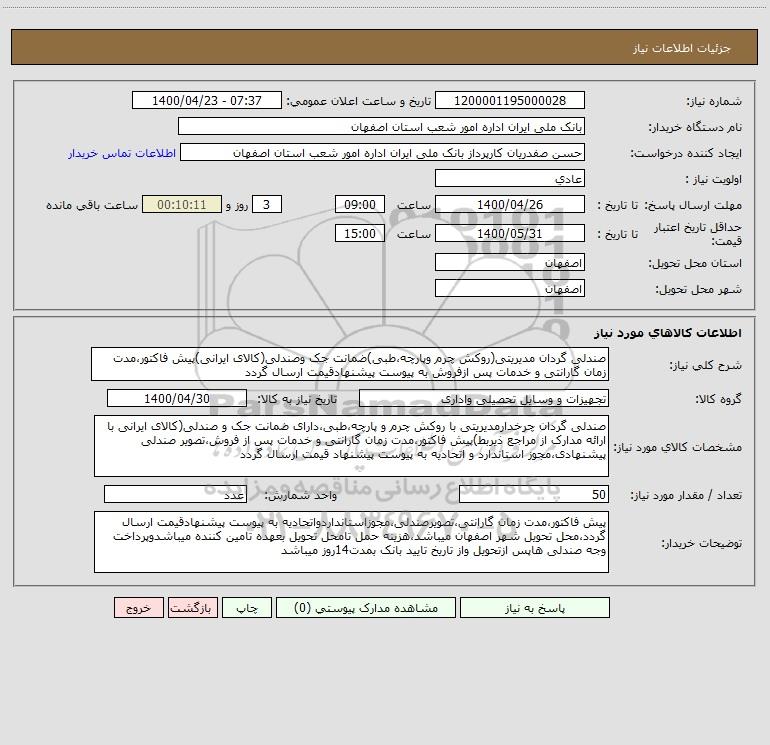The height and width of the screenshot is (745, 770).
Task: Click the شرح کلی نیاز text area
Action: (x=350, y=364)
